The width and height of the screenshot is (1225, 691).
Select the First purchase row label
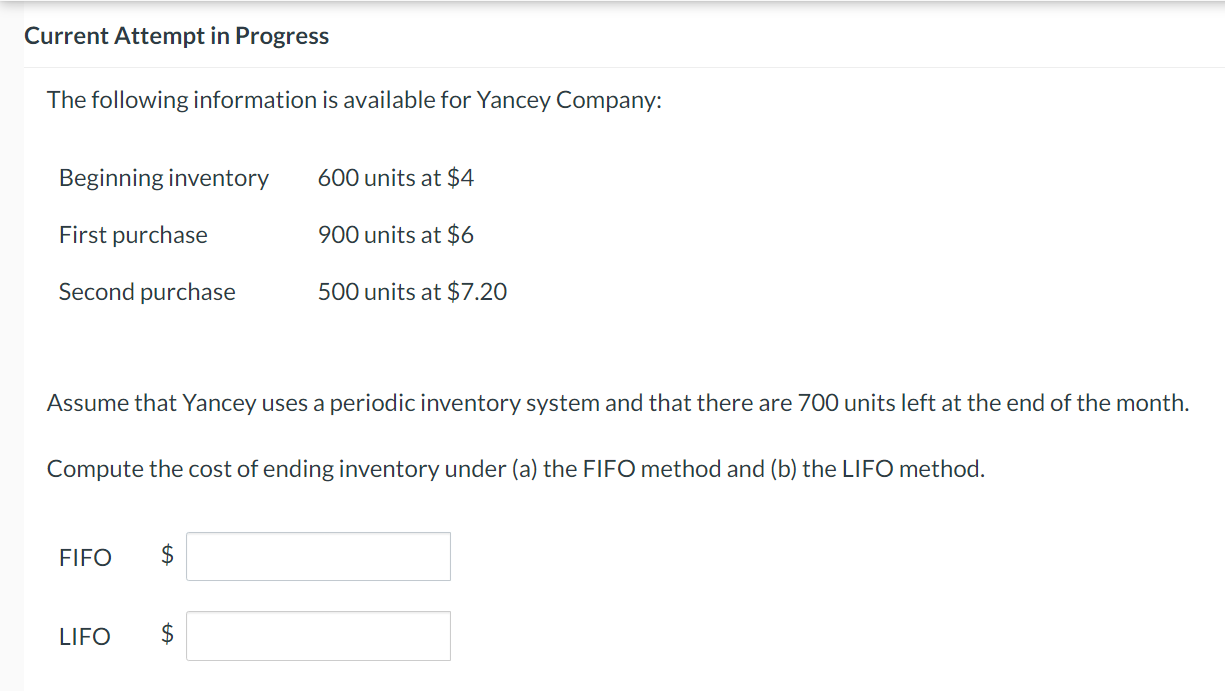[x=133, y=234]
